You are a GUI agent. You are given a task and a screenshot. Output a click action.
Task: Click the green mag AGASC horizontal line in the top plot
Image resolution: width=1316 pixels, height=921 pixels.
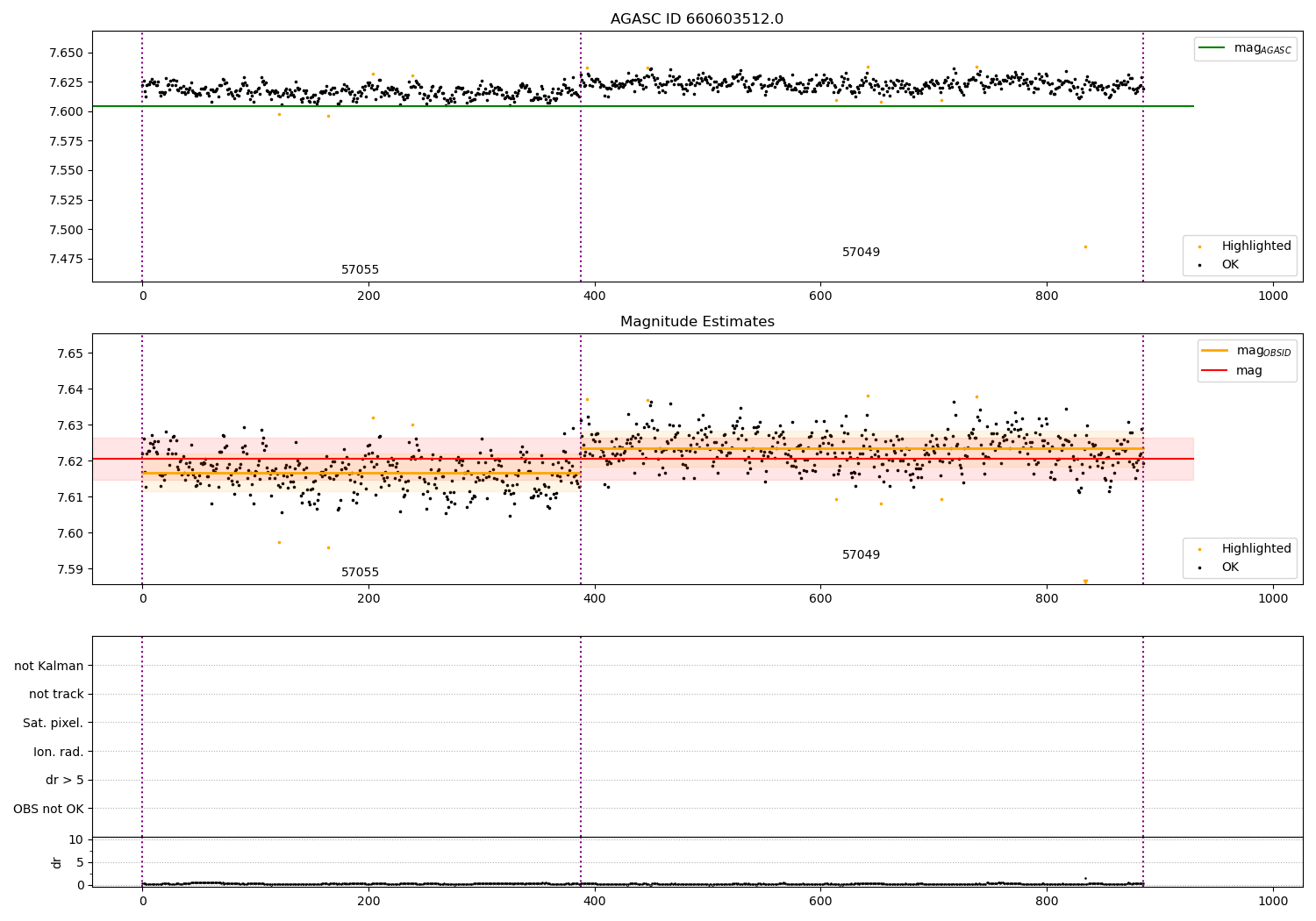(643, 106)
